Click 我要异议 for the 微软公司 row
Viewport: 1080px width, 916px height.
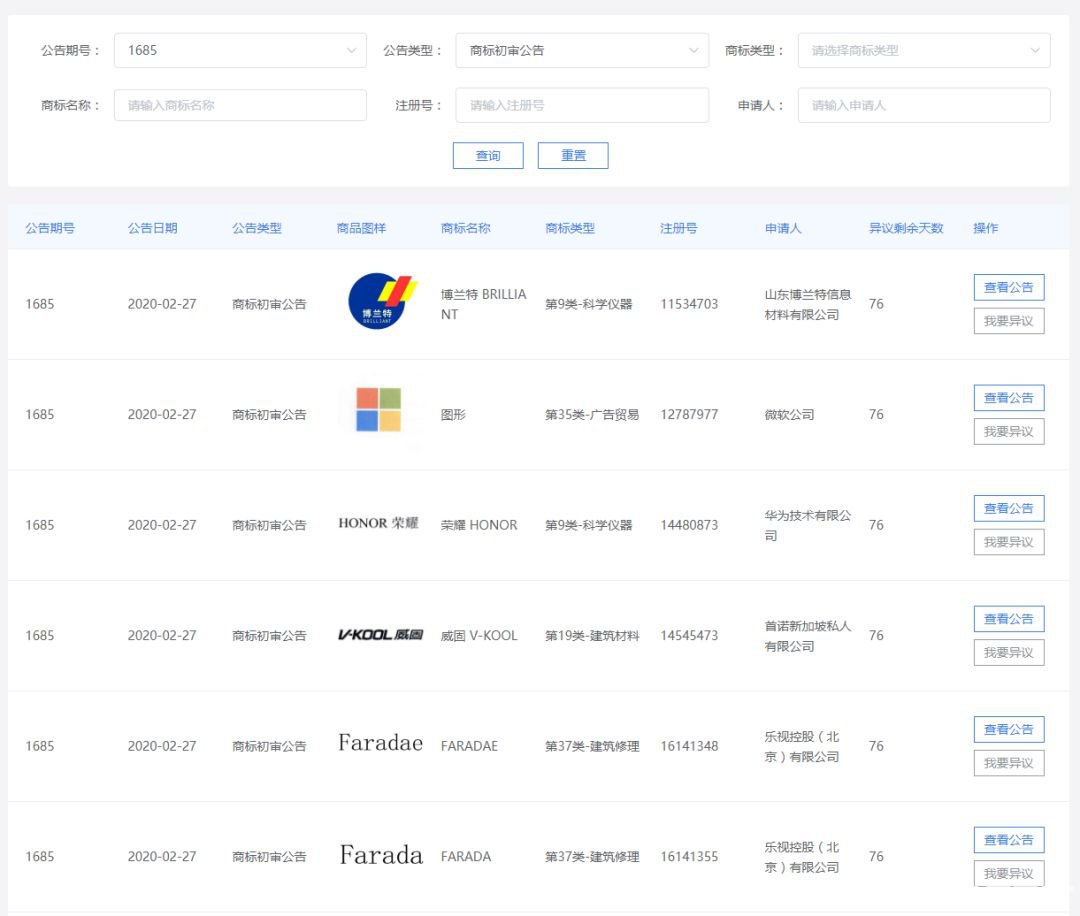pyautogui.click(x=1008, y=432)
